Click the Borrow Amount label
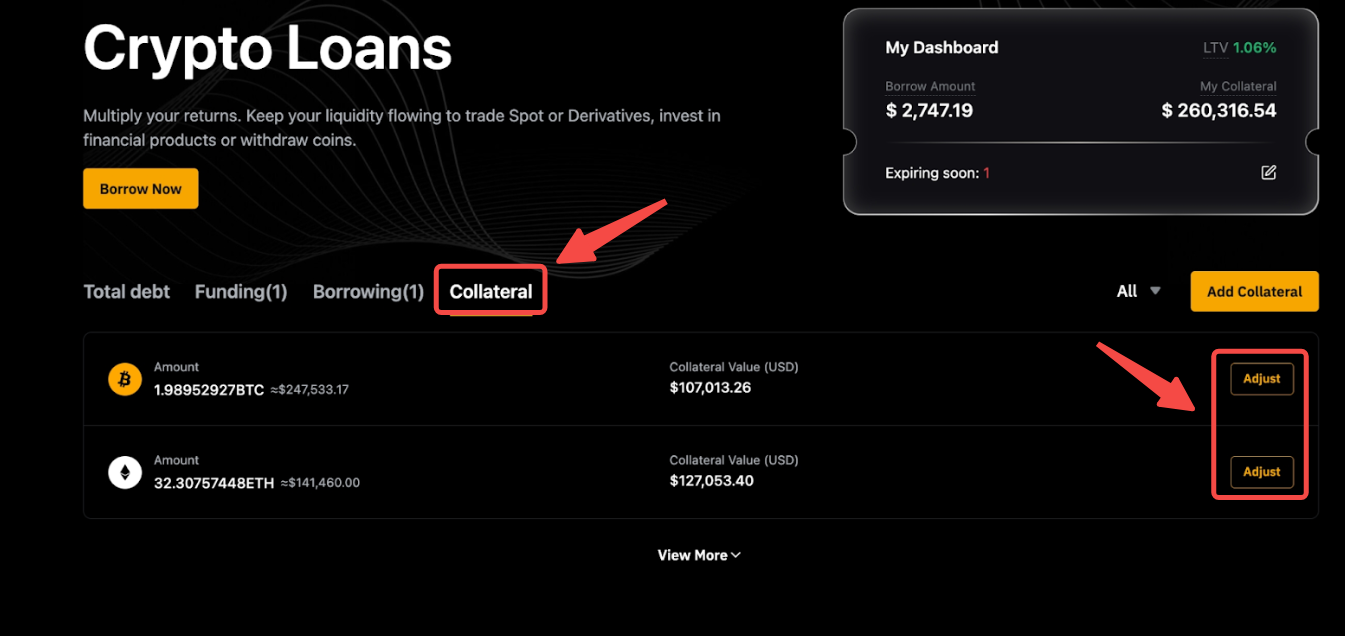This screenshot has height=636, width=1345. [x=930, y=87]
